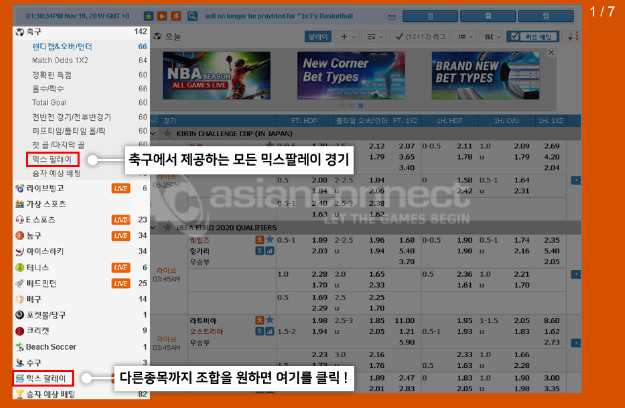Click the Beach Soccer palm icon
The width and height of the screenshot is (625, 408).
tap(20, 347)
